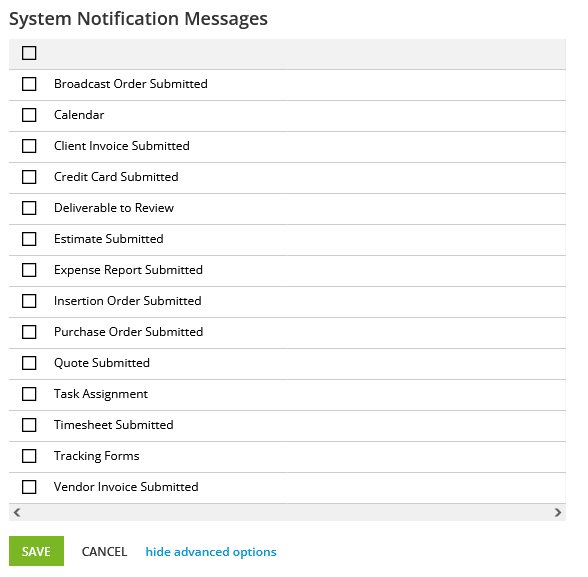Toggle the Credit Card Submitted checkbox
Screen dimensions: 588x577
click(29, 177)
